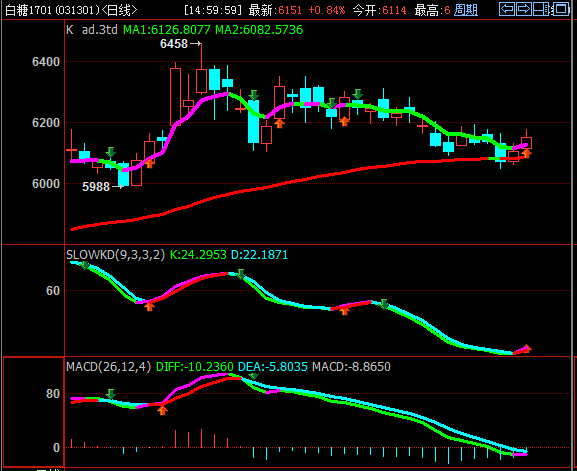Go back with the left arrow icon
This screenshot has height=471, width=577.
tap(507, 9)
